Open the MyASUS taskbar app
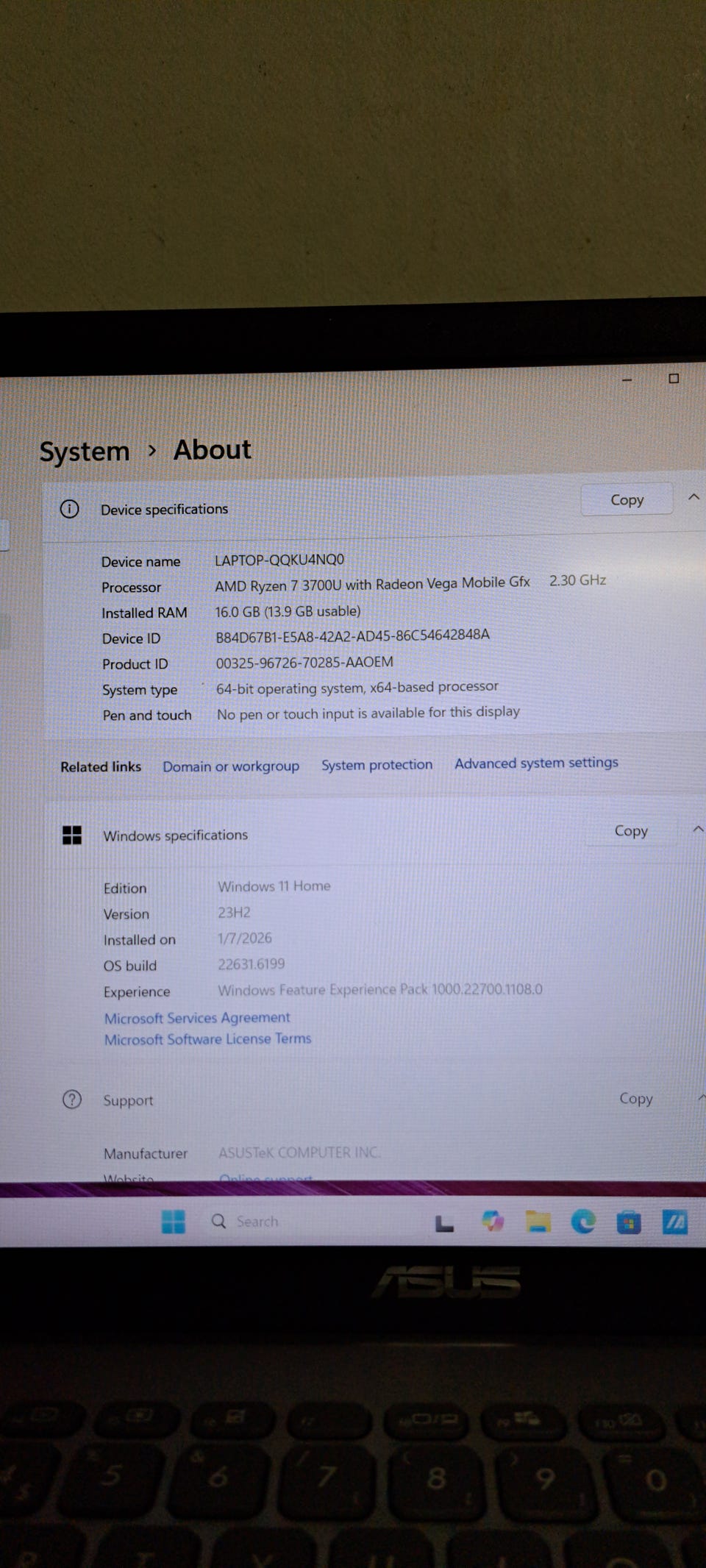Screen dimensions: 706x1568 (674, 1222)
